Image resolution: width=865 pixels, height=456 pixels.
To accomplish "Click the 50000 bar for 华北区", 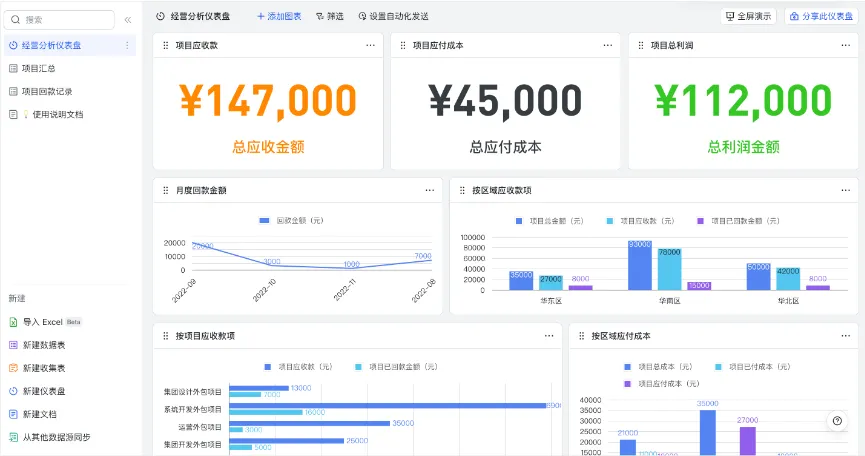I will (x=759, y=276).
